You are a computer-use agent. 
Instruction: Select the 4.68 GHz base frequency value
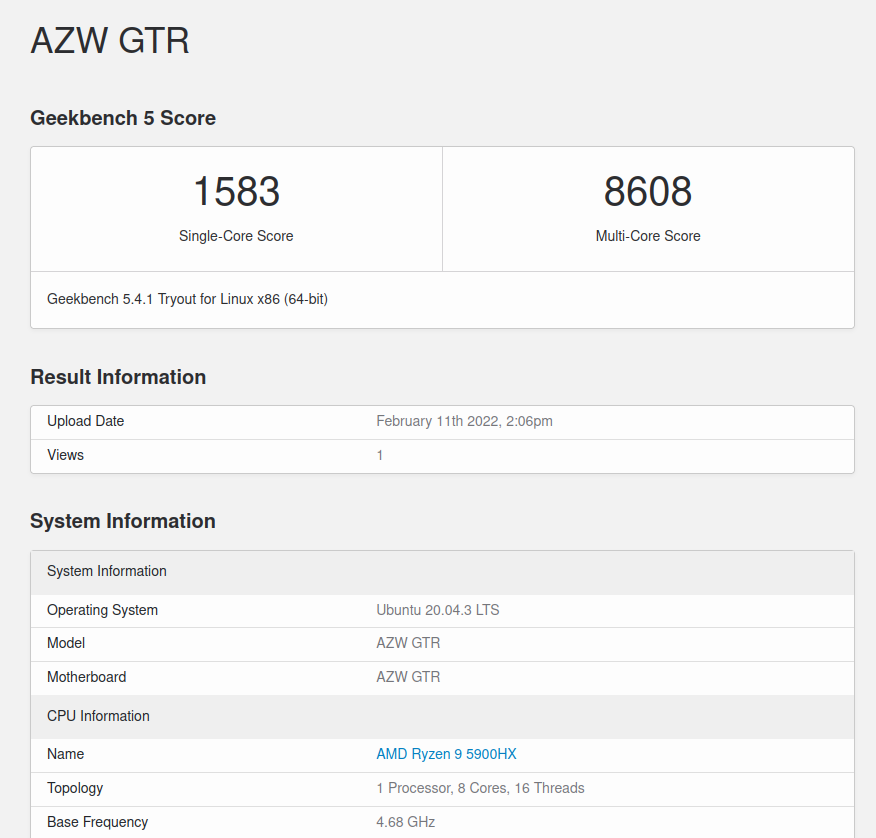406,822
